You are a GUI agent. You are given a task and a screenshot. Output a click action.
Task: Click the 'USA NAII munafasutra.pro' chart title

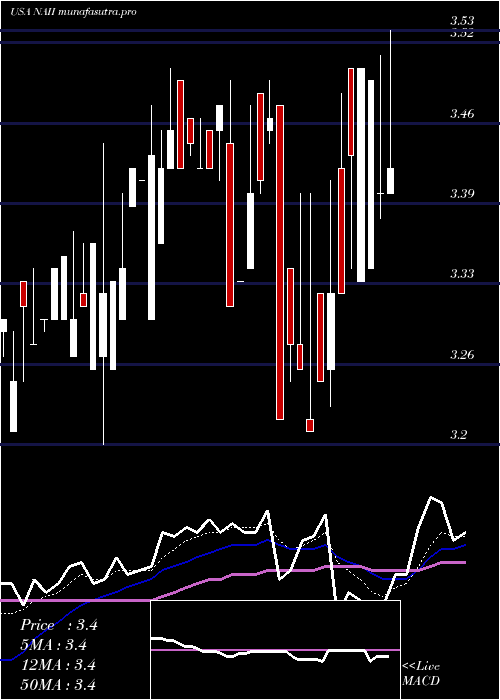click(x=73, y=12)
